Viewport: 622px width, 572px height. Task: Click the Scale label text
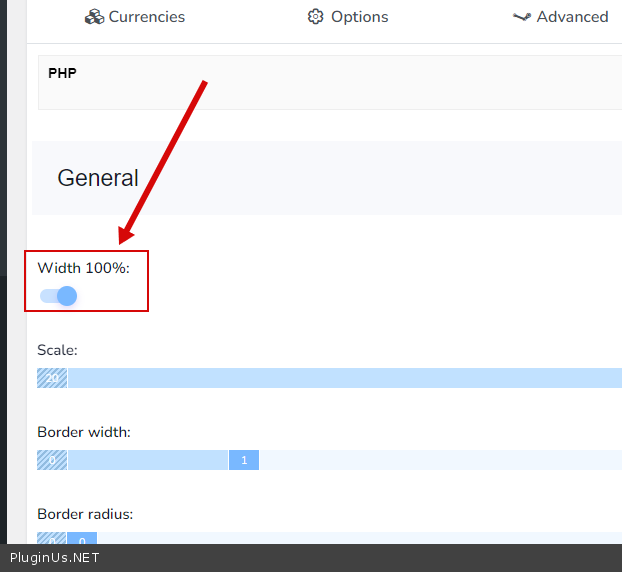[x=57, y=350]
